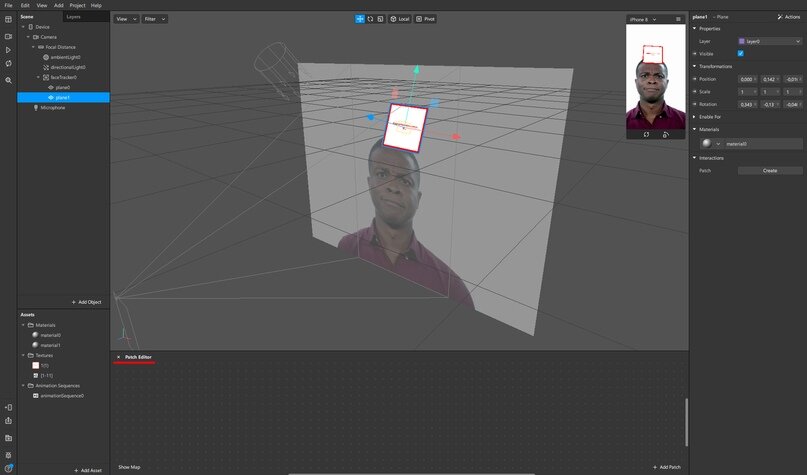Click the patch arrow beside Rotation property

pos(694,104)
